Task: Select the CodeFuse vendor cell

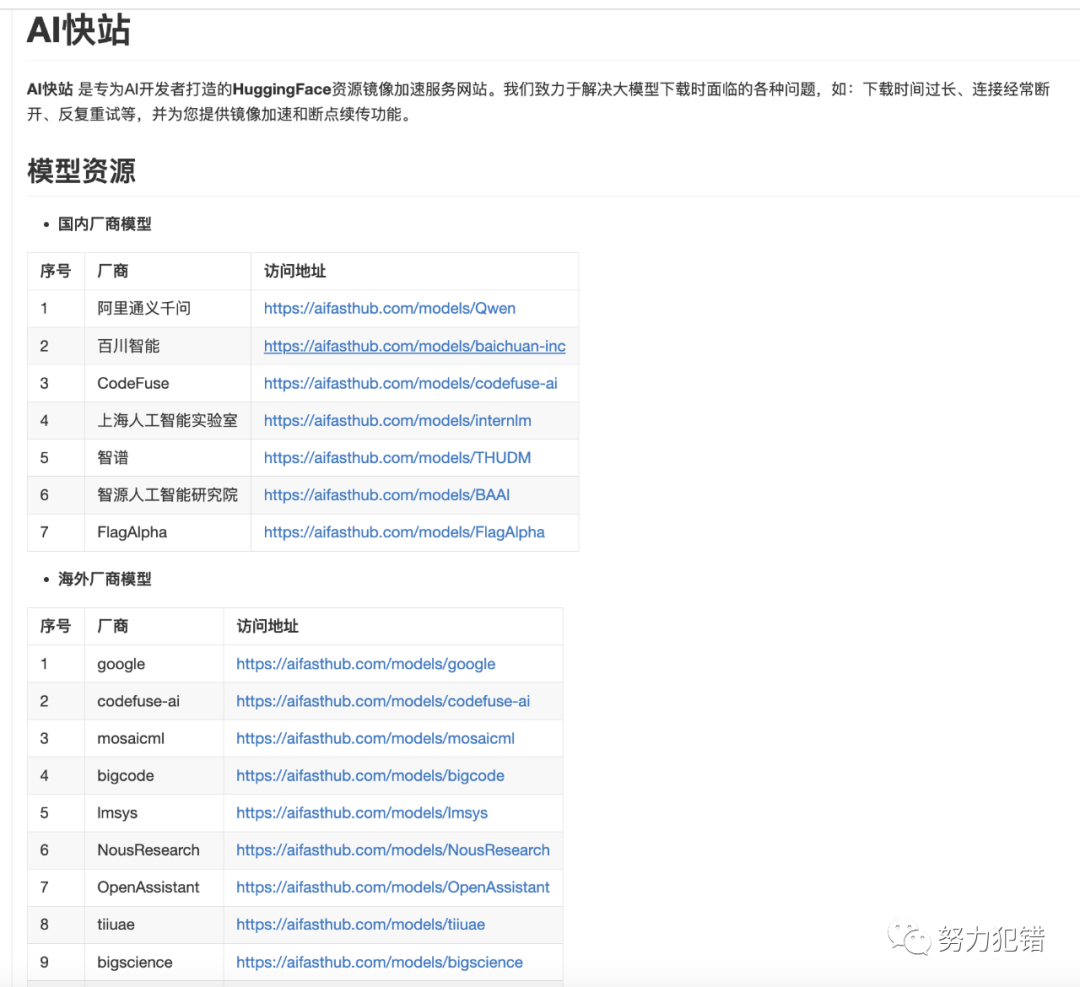Action: [167, 383]
